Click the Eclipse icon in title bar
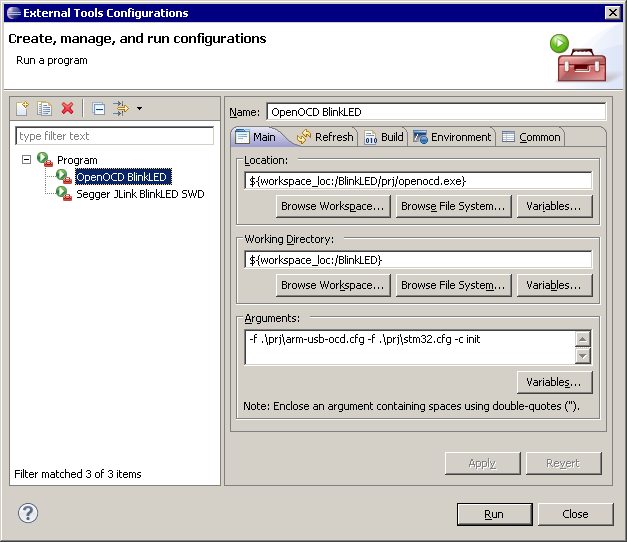Image resolution: width=627 pixels, height=542 pixels. pos(14,13)
